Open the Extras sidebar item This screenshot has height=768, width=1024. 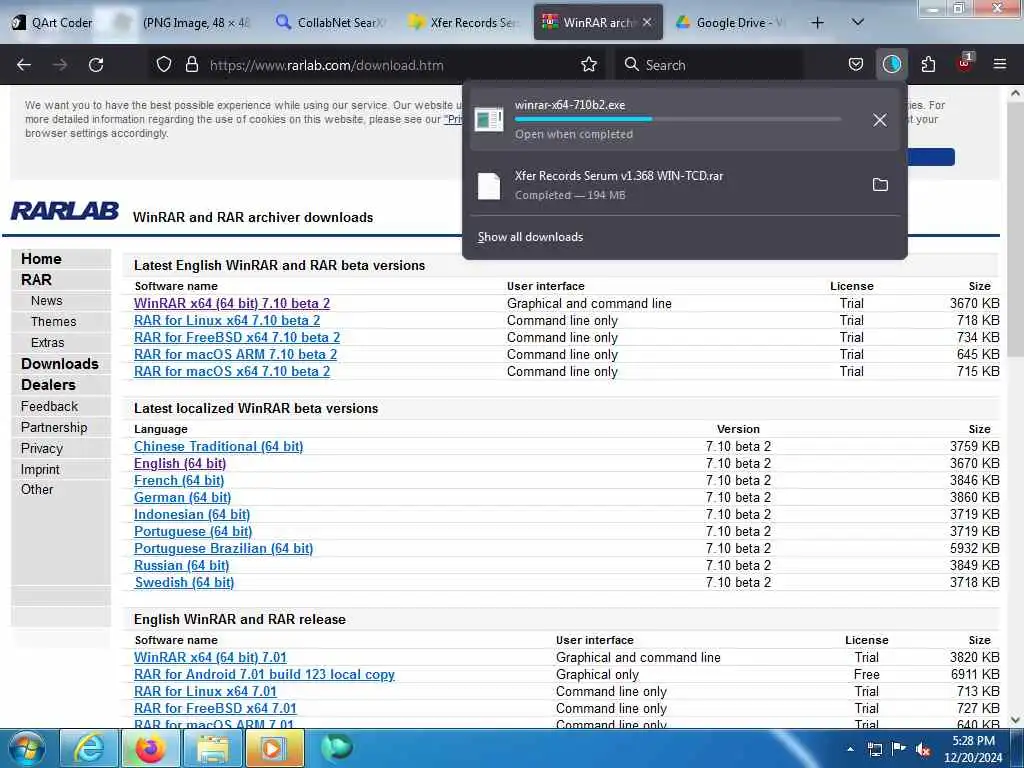tap(48, 342)
